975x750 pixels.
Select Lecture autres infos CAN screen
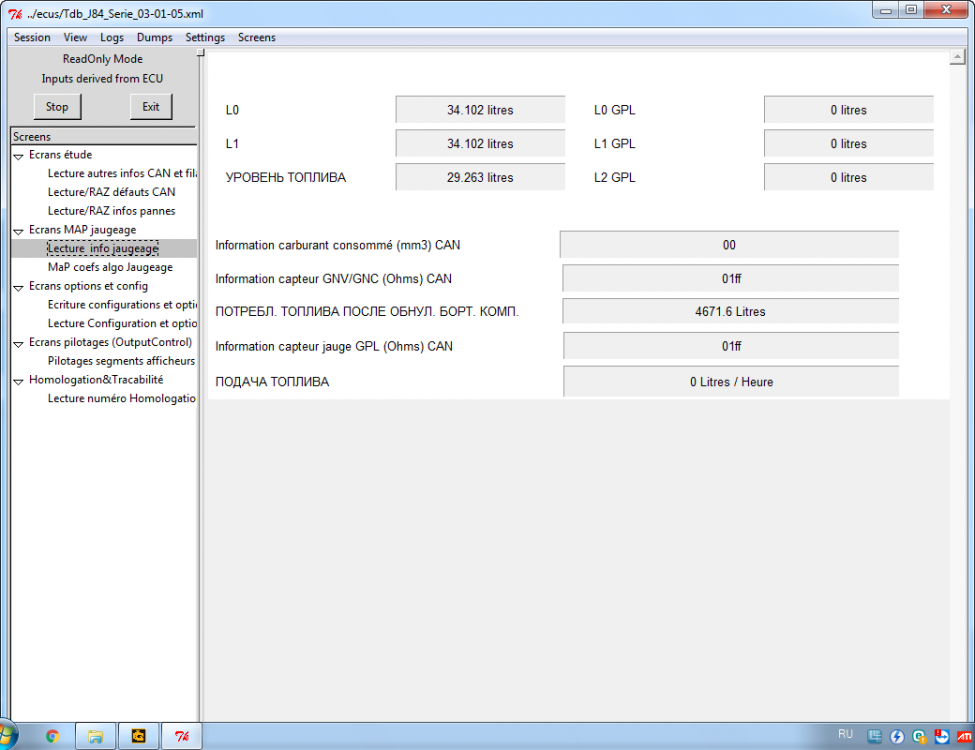(122, 174)
